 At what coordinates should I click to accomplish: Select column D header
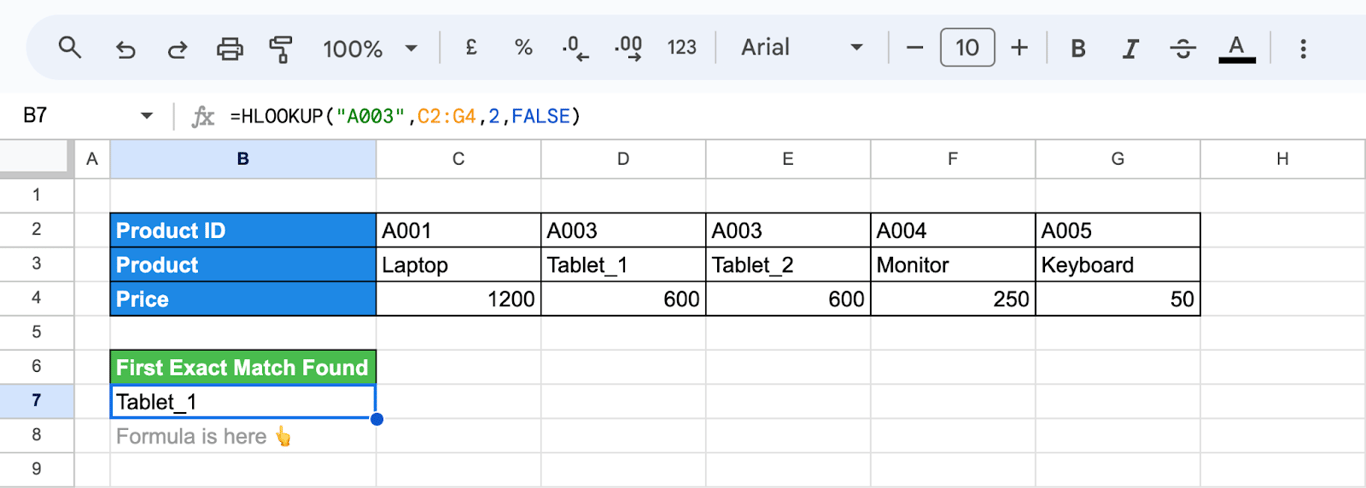(x=623, y=158)
